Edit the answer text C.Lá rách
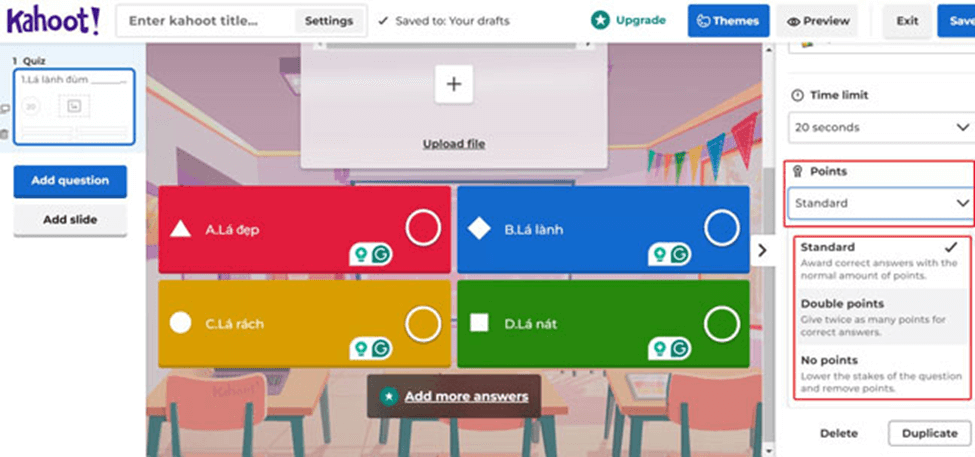975x457 pixels. pos(234,324)
